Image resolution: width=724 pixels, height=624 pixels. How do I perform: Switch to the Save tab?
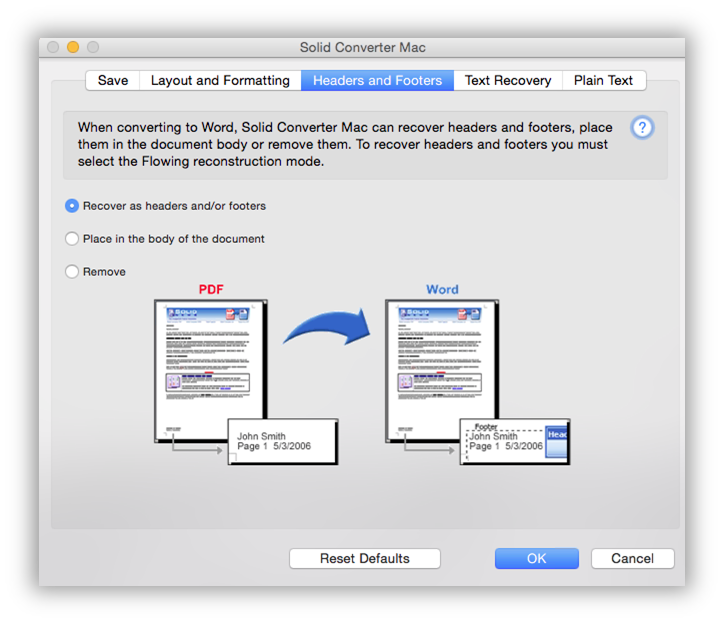pyautogui.click(x=113, y=81)
